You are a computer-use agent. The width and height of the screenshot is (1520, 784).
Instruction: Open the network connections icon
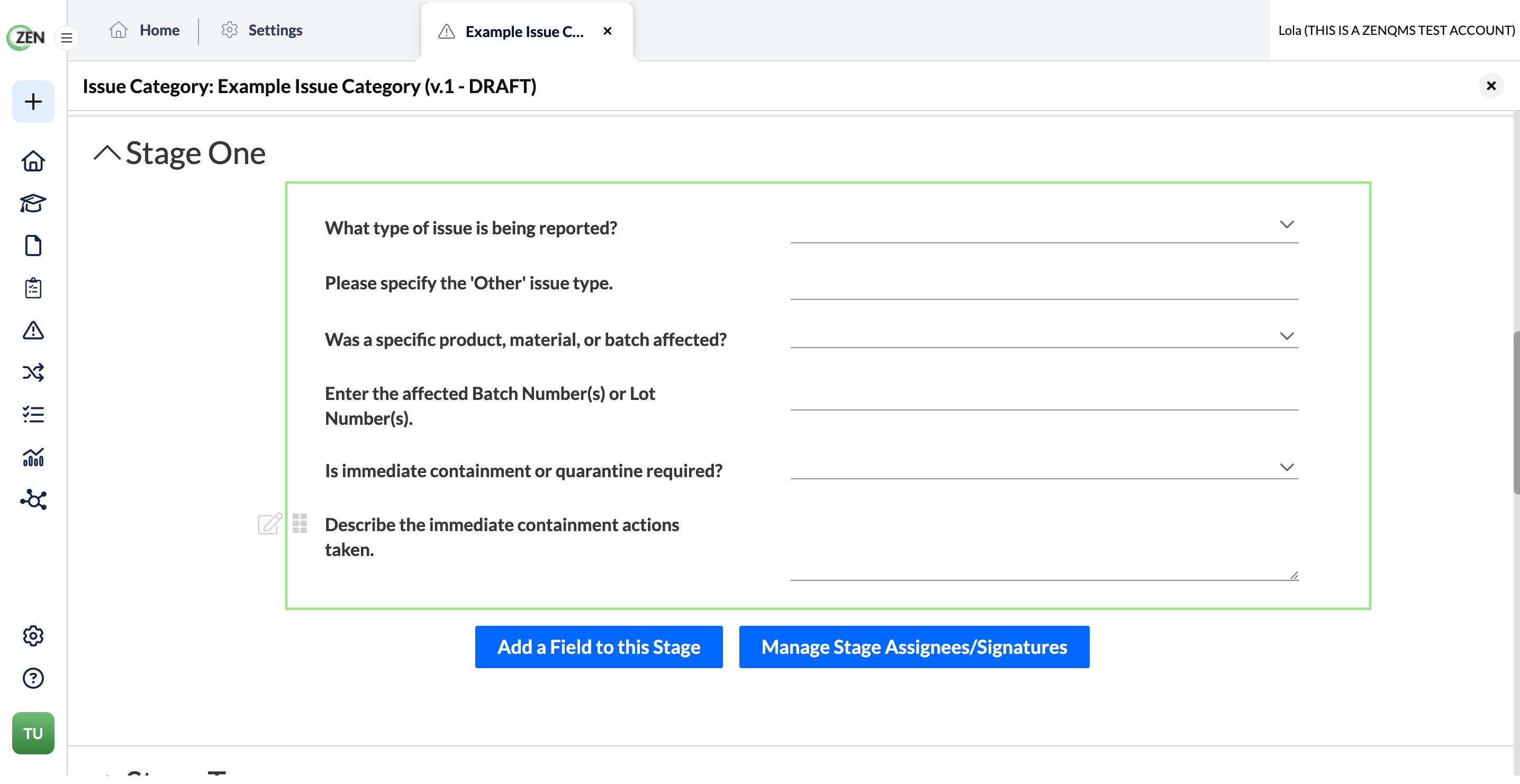click(x=33, y=500)
